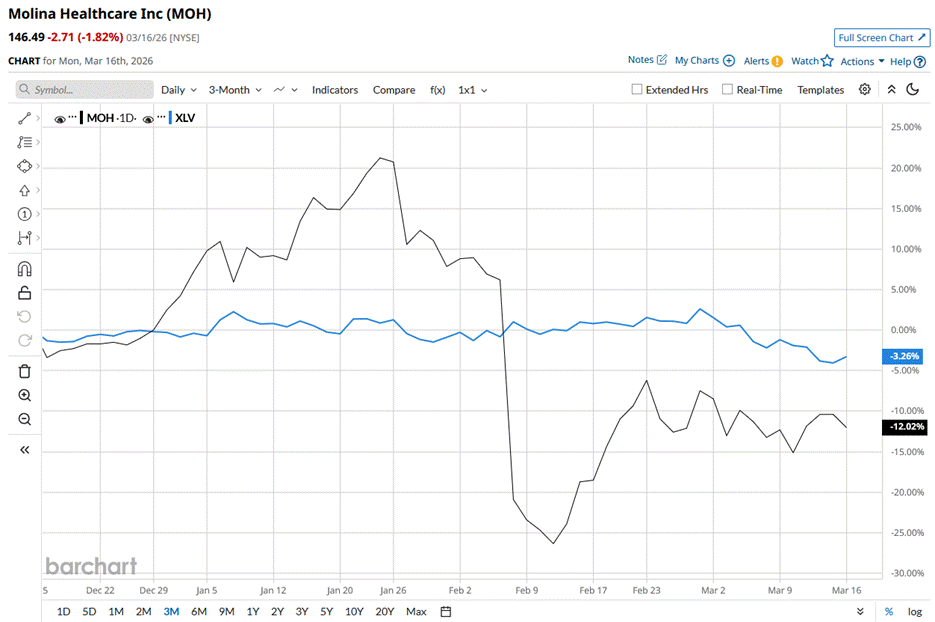Open chart settings gear icon
Screen dimensions: 935x622
coord(865,90)
